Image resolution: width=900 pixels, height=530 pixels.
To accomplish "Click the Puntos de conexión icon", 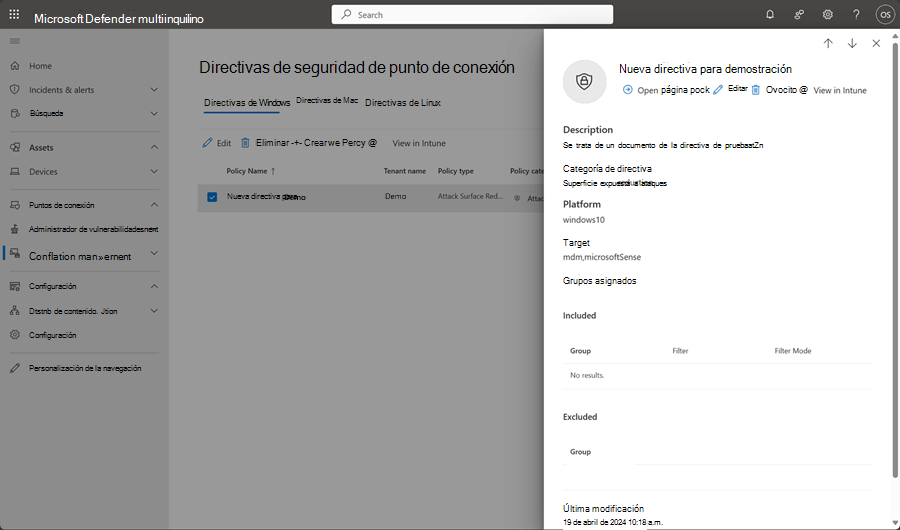I will click(15, 204).
